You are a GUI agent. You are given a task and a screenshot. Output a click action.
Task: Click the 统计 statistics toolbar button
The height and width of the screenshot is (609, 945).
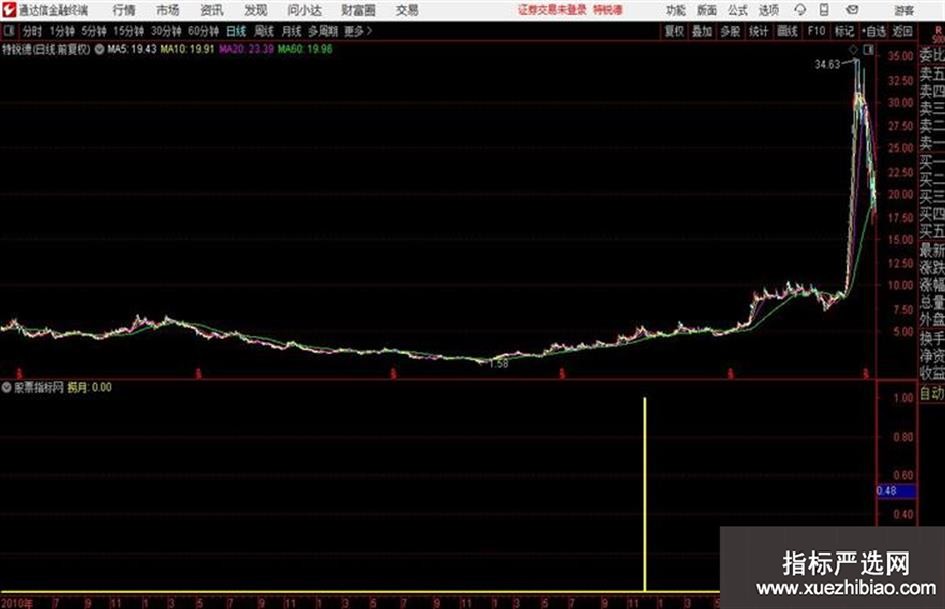[759, 31]
